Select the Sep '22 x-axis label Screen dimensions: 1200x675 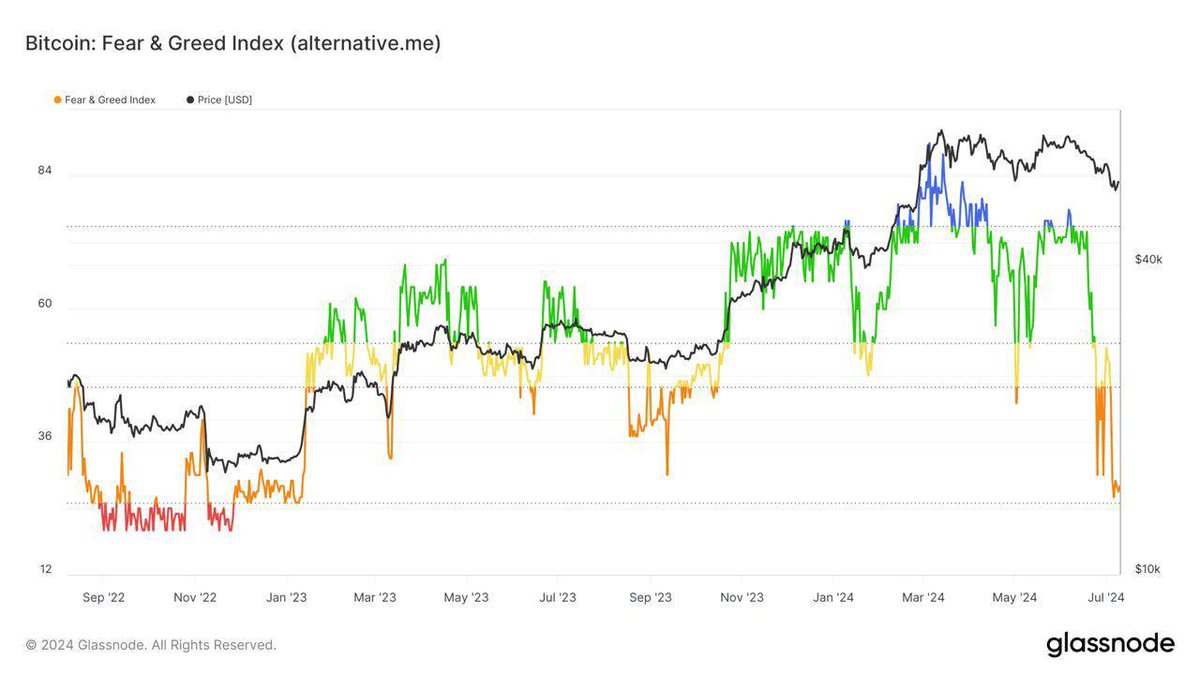point(103,598)
